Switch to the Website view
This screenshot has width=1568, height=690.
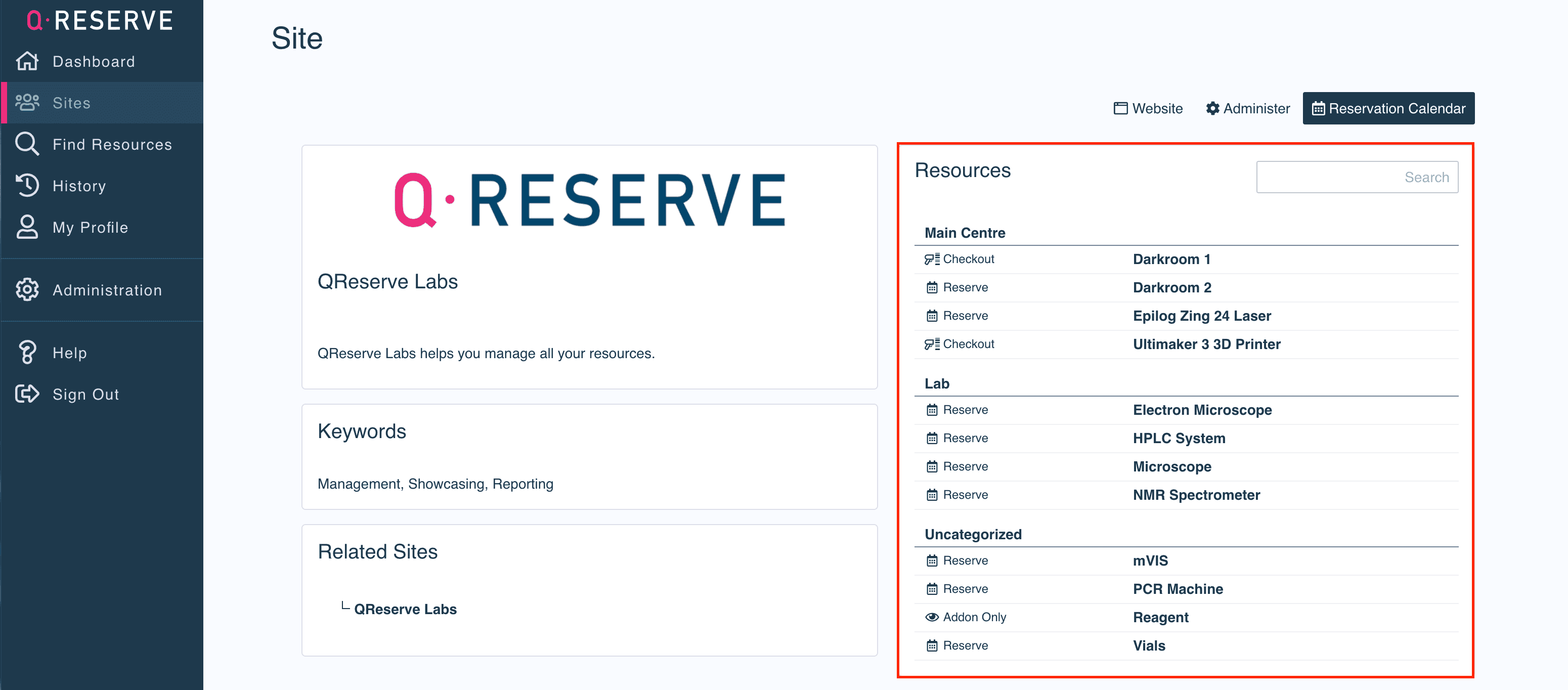click(1148, 108)
